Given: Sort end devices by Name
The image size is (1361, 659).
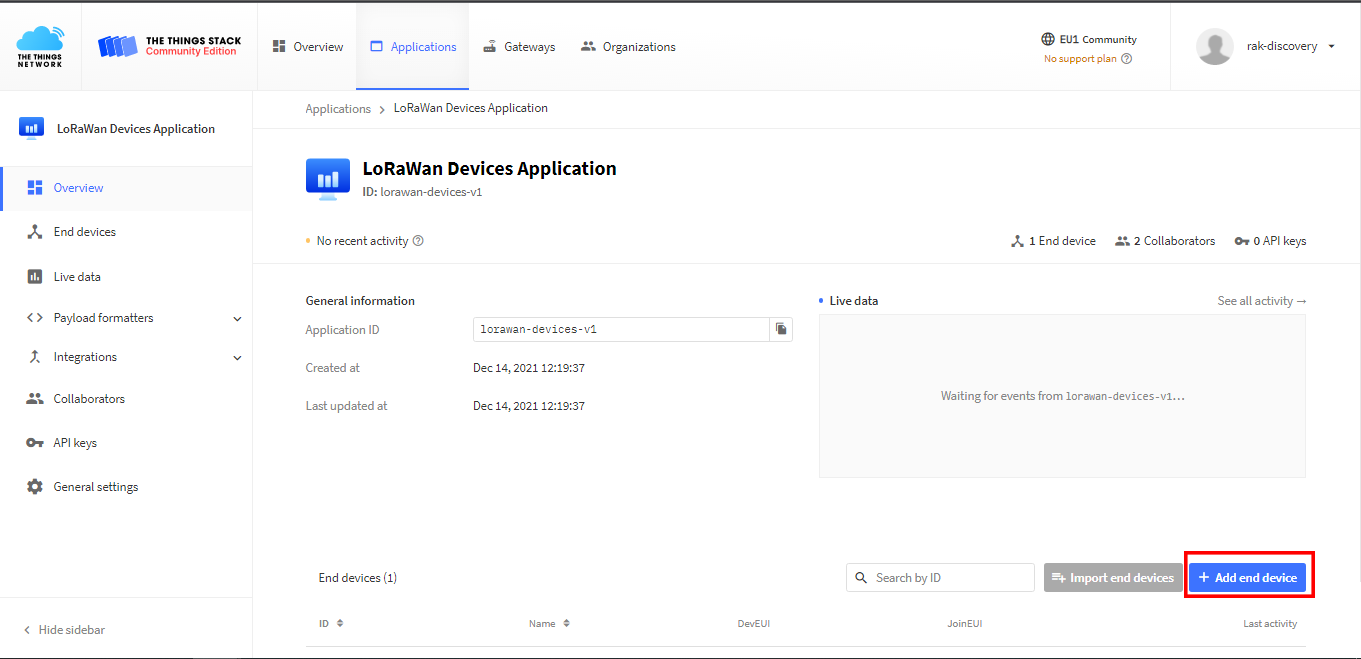Looking at the screenshot, I should click(x=549, y=622).
